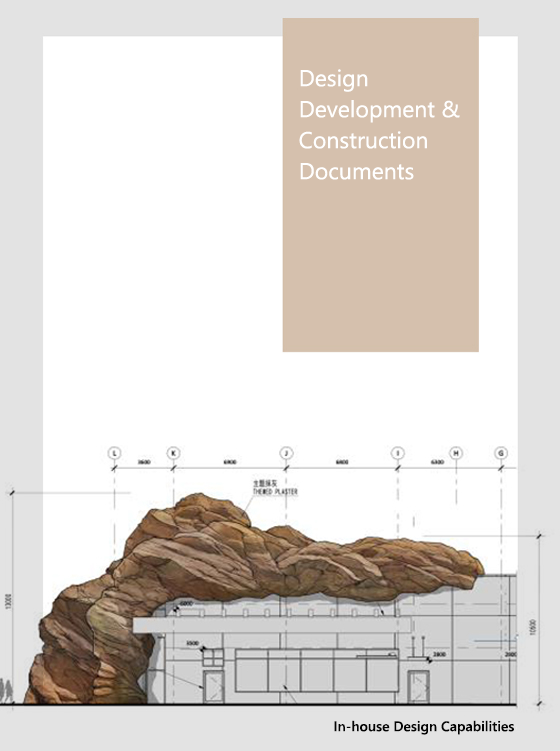560x751 pixels.
Task: Click the grid bubble labeled K
Action: tap(173, 453)
